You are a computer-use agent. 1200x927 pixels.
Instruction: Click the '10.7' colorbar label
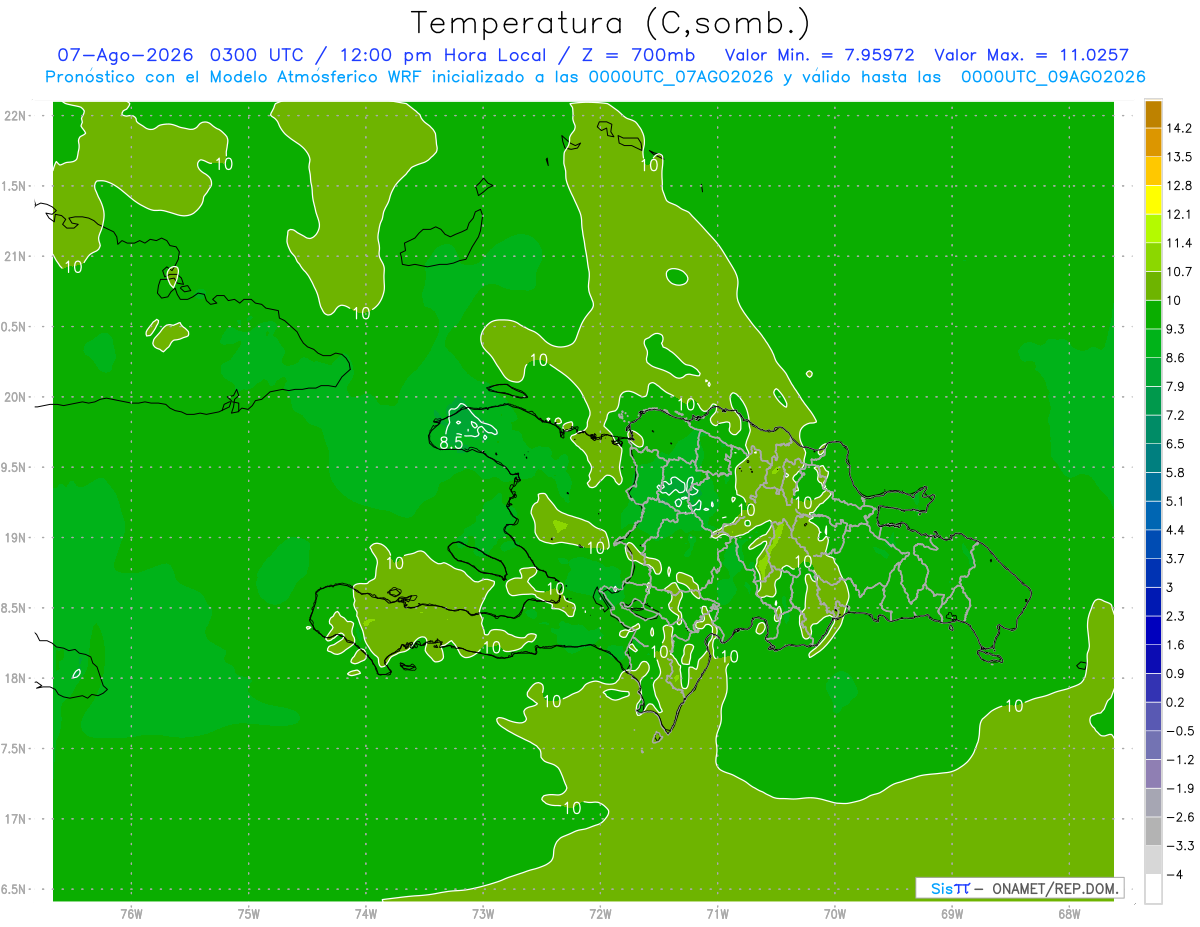coord(1180,272)
